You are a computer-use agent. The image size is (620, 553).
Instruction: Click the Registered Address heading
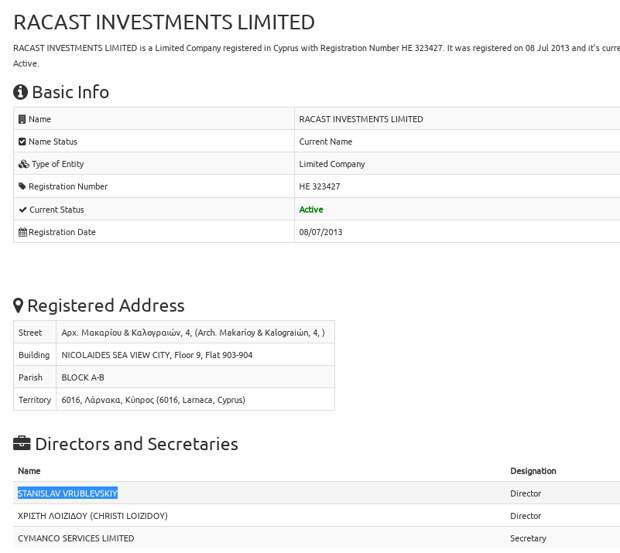pos(106,306)
